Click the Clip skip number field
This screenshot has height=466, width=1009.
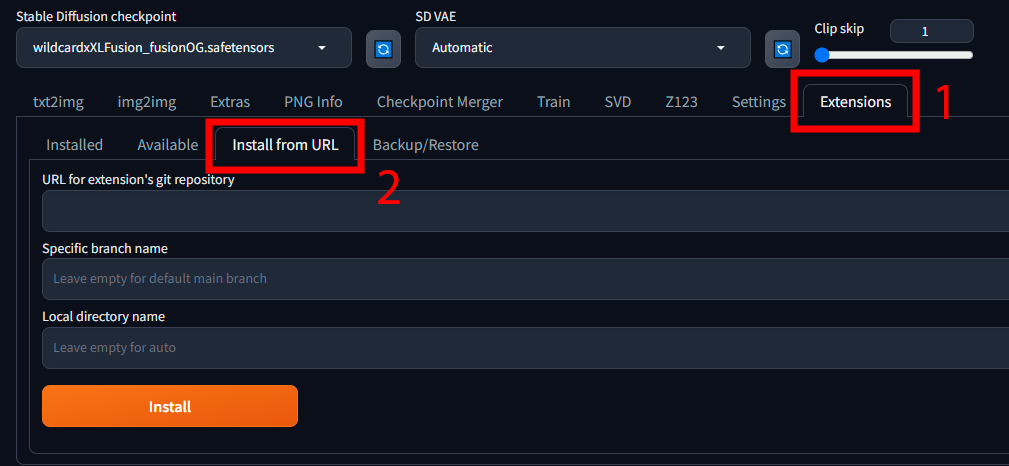930,31
